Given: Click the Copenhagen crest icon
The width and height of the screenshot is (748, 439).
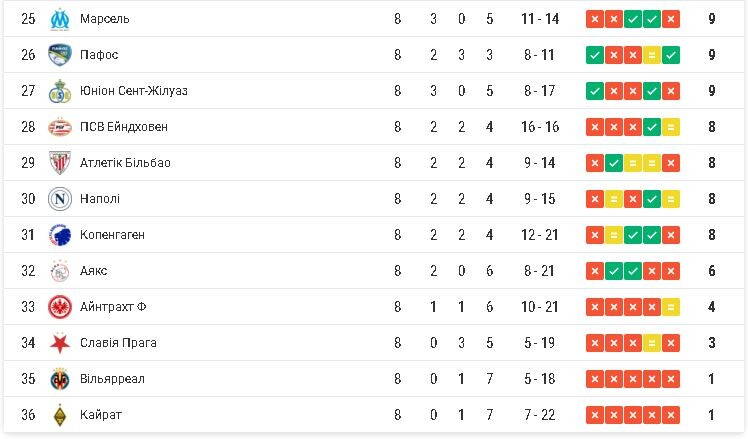Looking at the screenshot, I should (59, 235).
